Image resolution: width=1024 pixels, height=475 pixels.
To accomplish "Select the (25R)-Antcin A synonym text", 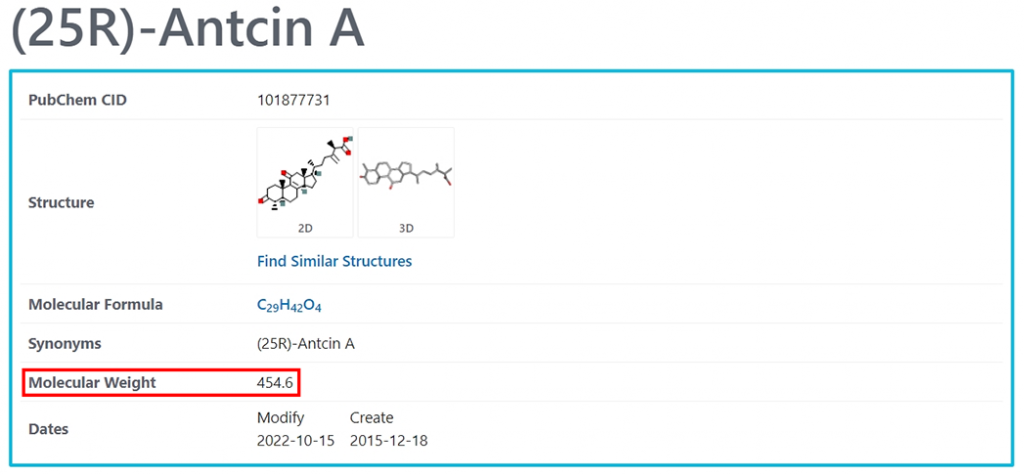I will [306, 344].
